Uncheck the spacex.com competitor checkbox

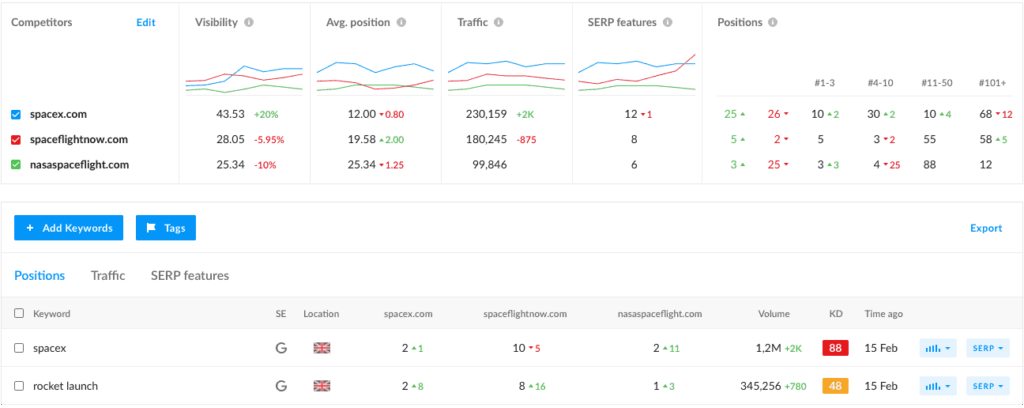(x=15, y=114)
